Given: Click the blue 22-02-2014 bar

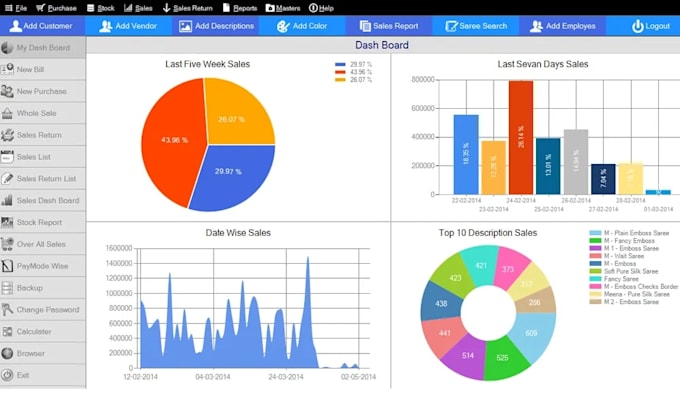Looking at the screenshot, I should coord(466,154).
